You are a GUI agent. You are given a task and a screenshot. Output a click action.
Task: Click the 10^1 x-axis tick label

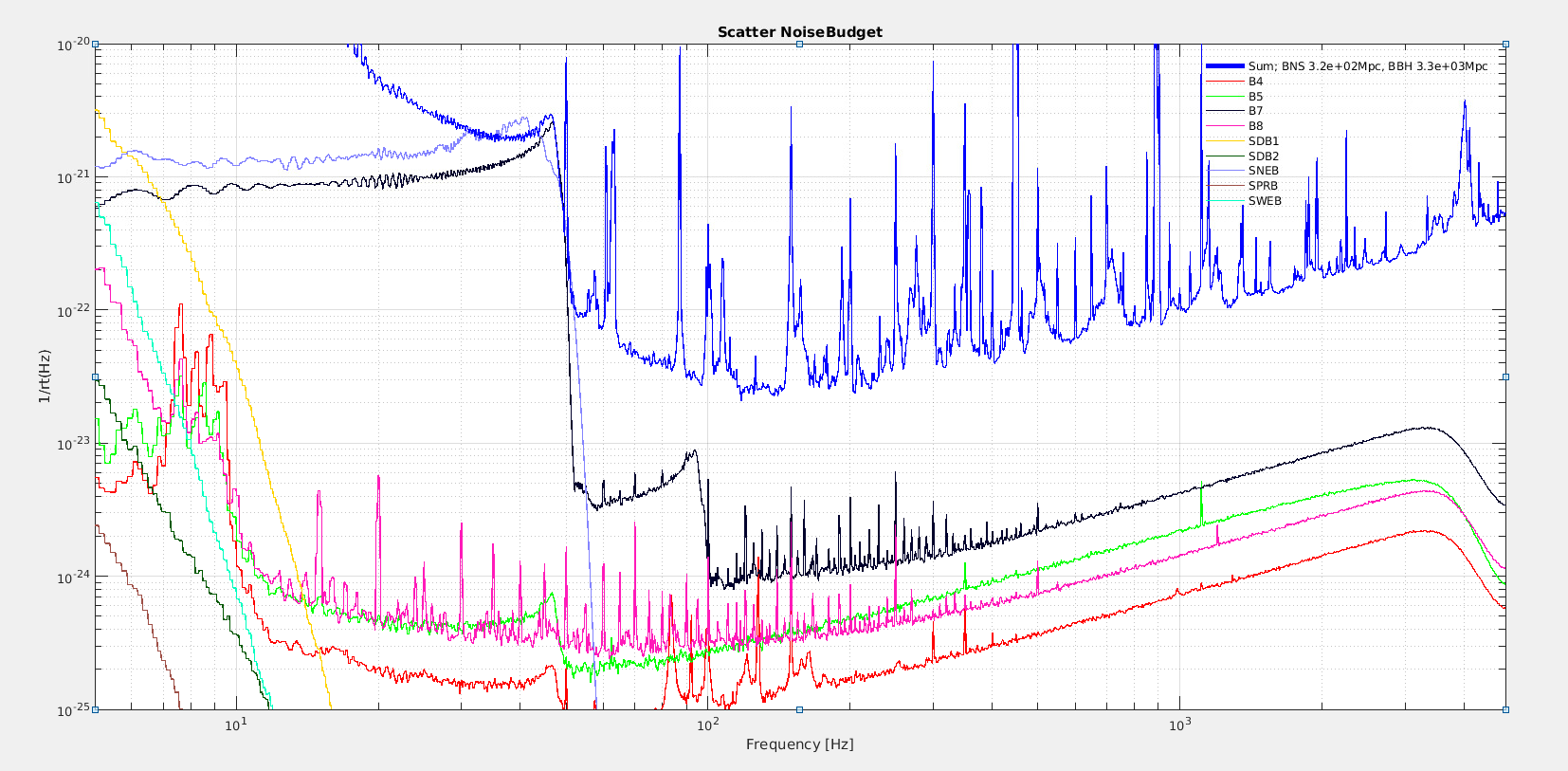[x=235, y=725]
